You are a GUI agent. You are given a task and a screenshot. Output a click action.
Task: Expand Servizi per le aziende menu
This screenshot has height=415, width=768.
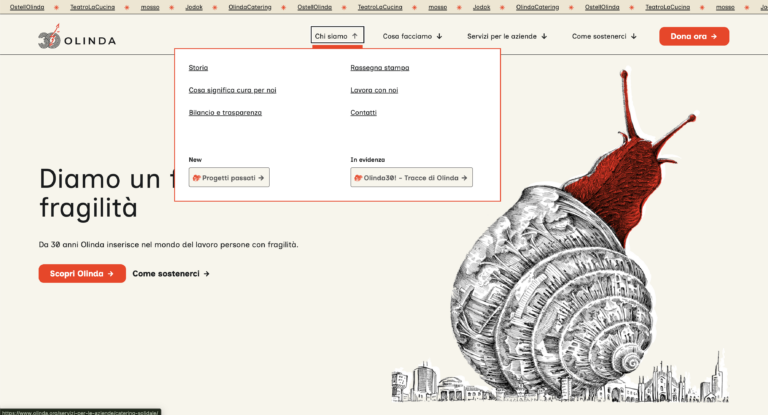click(507, 36)
